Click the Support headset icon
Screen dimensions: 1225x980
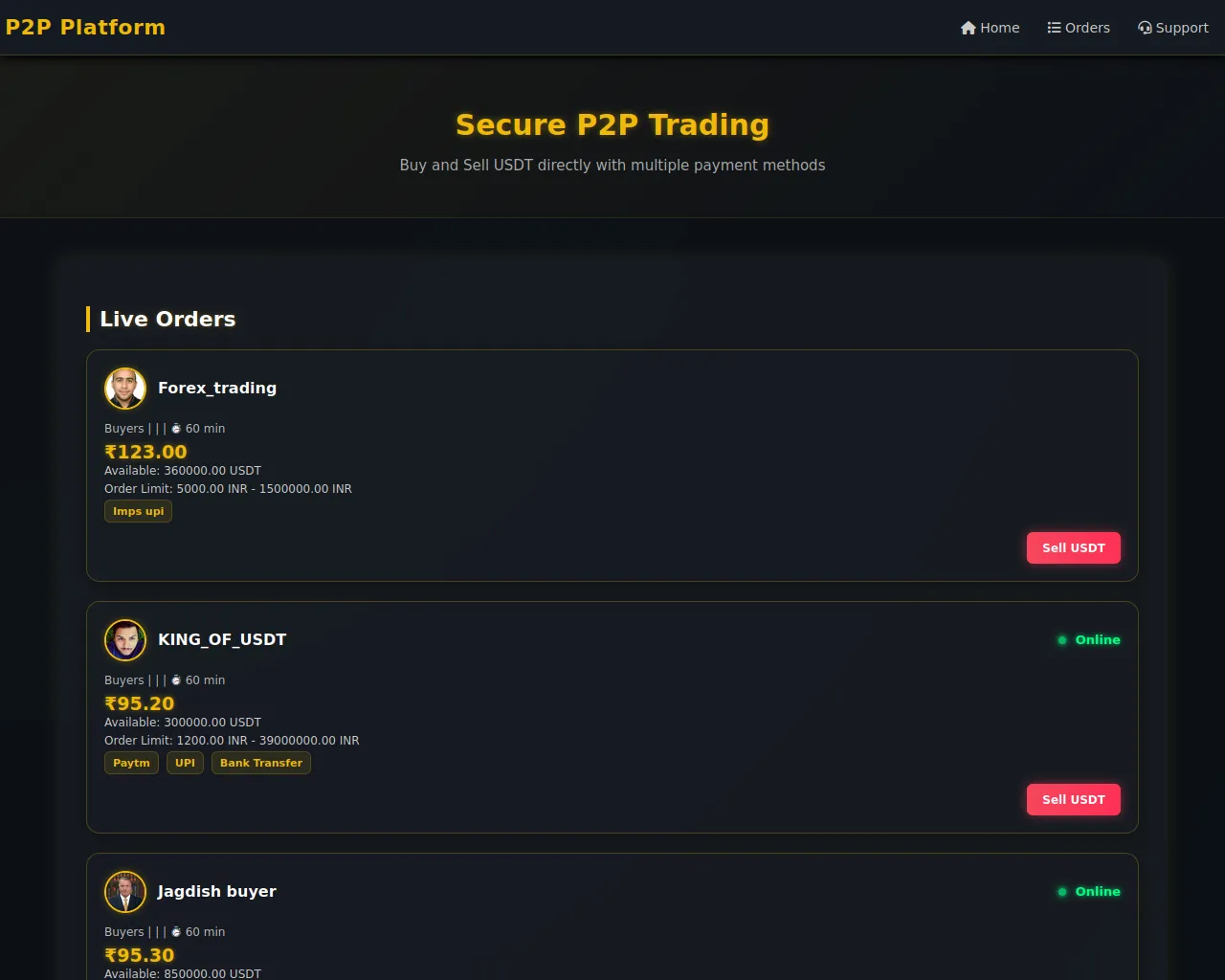point(1145,28)
